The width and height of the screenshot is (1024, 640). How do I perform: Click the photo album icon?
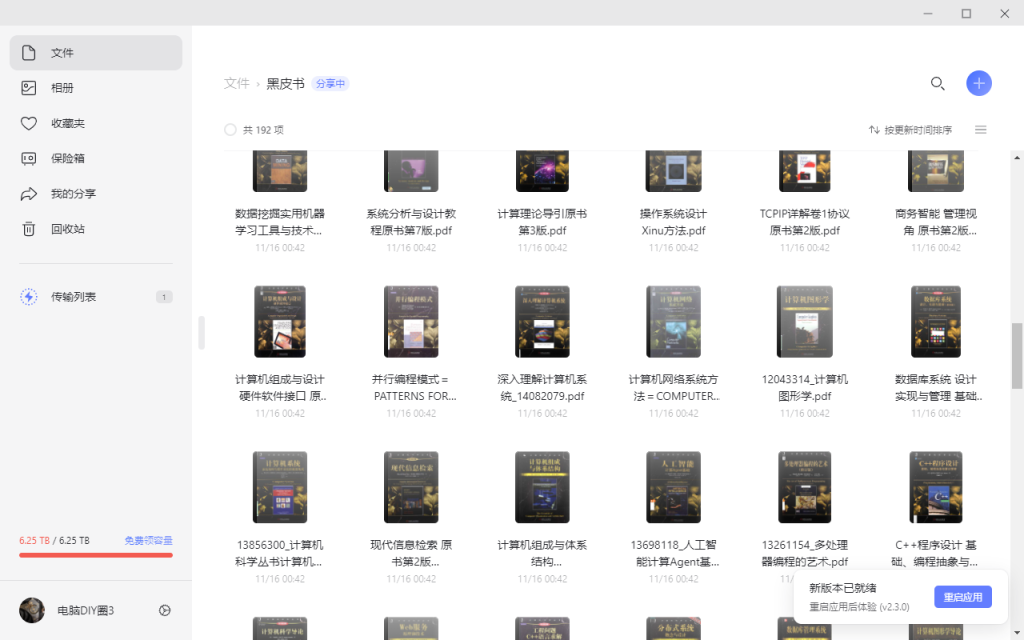coord(29,88)
